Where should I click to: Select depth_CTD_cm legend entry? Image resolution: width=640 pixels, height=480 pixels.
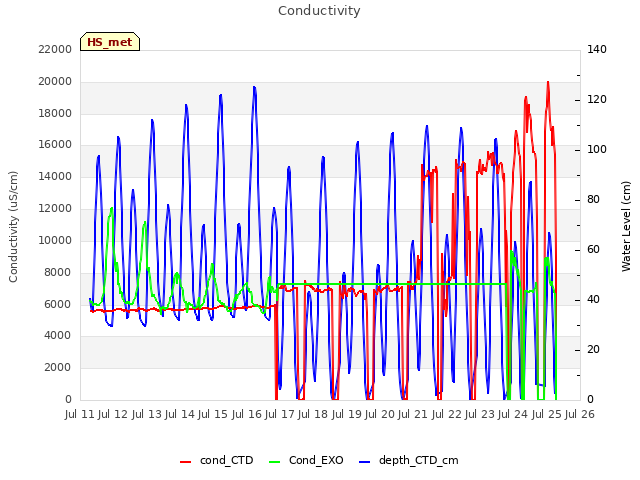point(409,460)
